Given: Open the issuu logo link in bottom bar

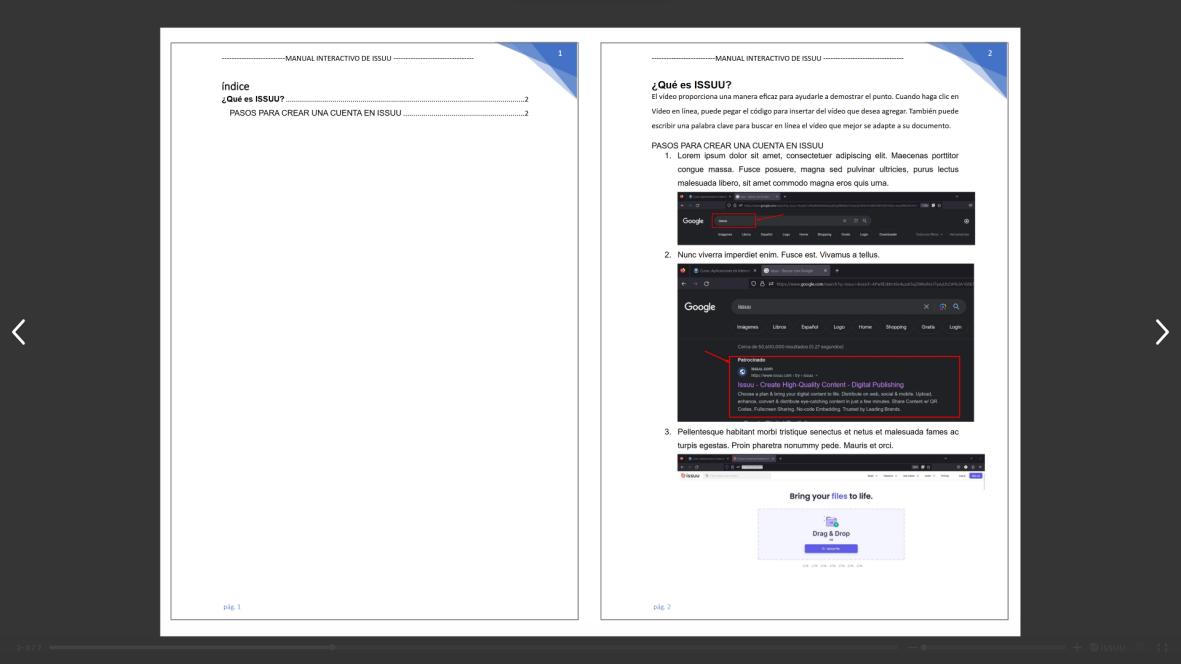Looking at the screenshot, I should (x=1108, y=647).
